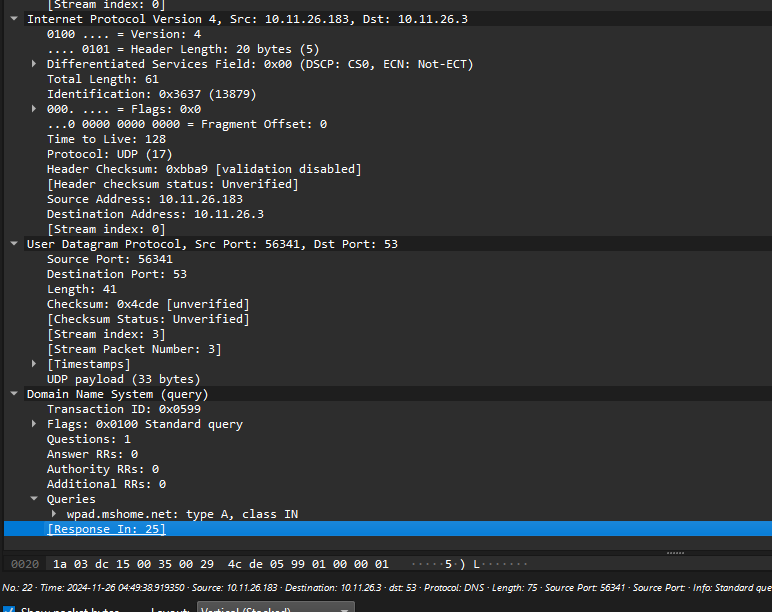772x612 pixels.
Task: Click the Queries label
Action: pyautogui.click(x=71, y=499)
